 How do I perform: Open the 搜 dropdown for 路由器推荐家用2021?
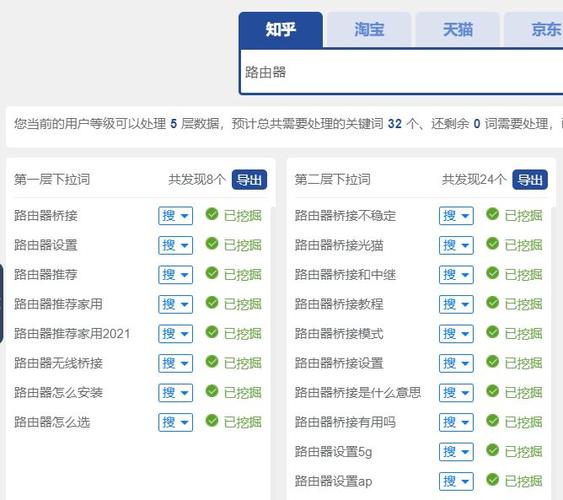176,334
